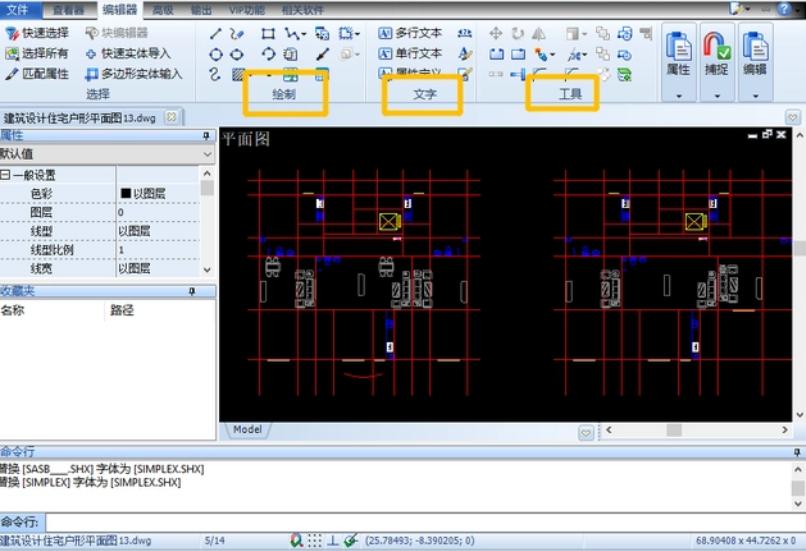Select the Arc drawing tool
The height and width of the screenshot is (551, 806).
268,54
